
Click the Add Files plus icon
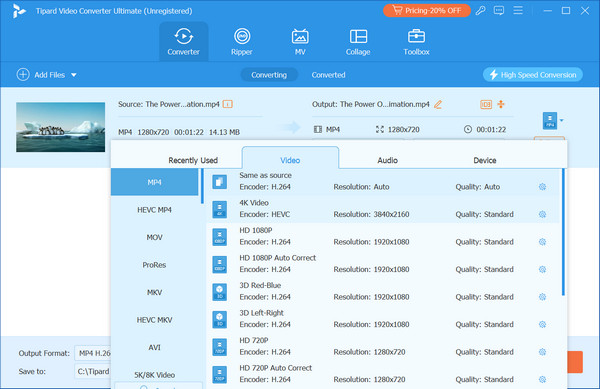tap(23, 75)
